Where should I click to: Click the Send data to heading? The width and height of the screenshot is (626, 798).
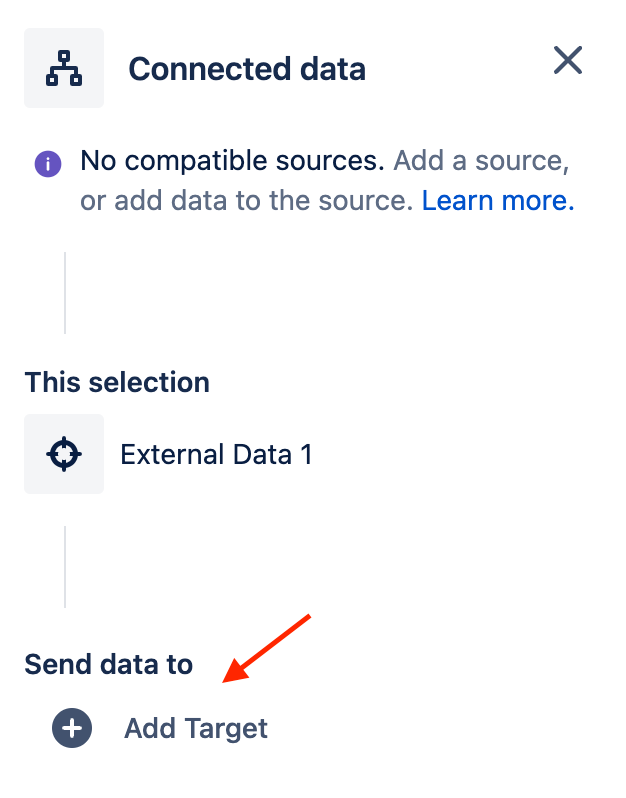[x=108, y=664]
